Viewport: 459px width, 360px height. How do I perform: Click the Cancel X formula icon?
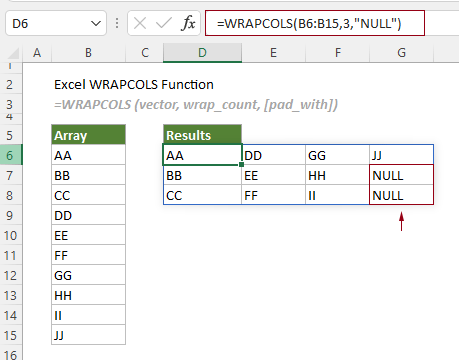140,24
